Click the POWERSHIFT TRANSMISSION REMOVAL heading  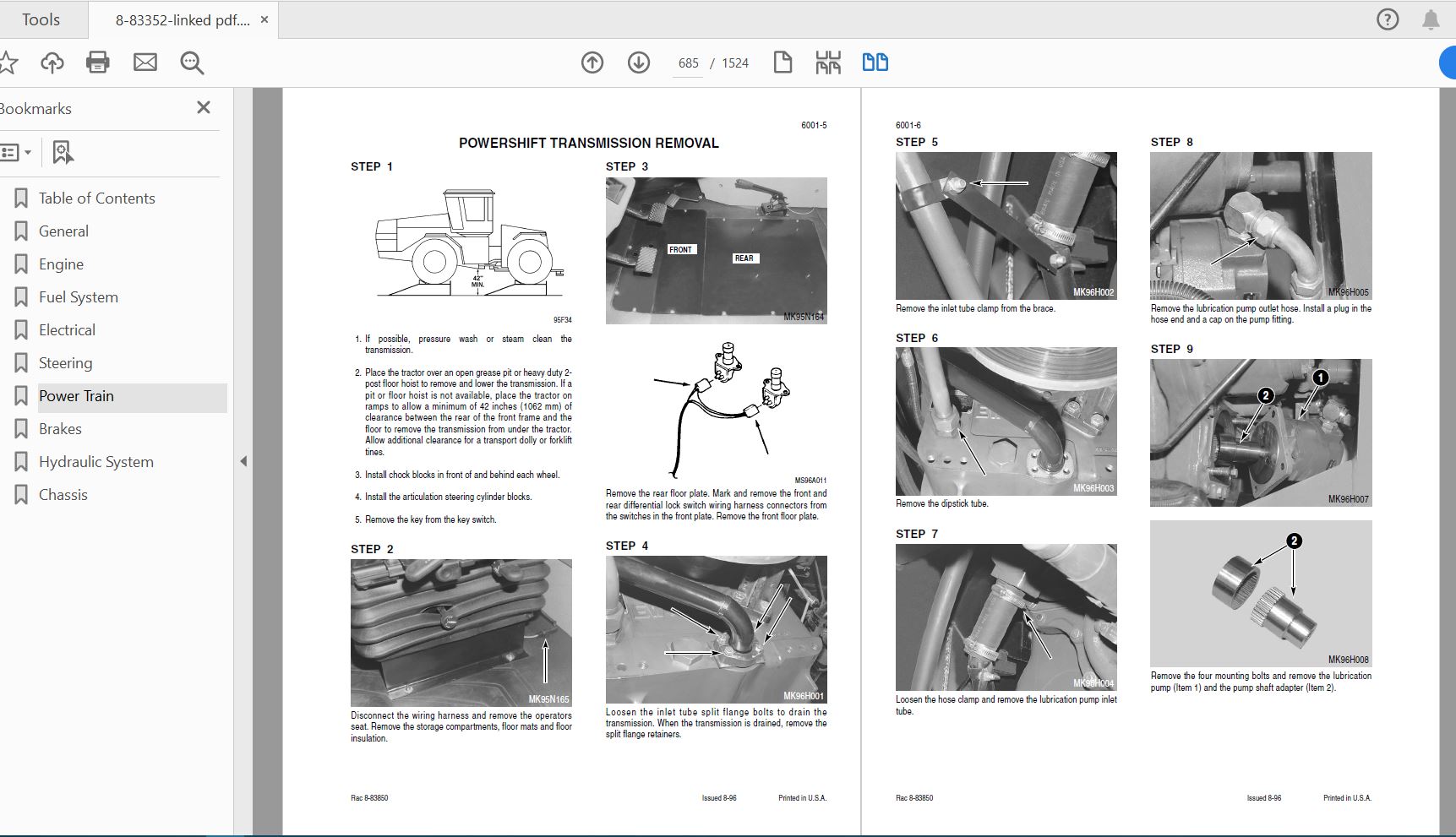[x=589, y=144]
